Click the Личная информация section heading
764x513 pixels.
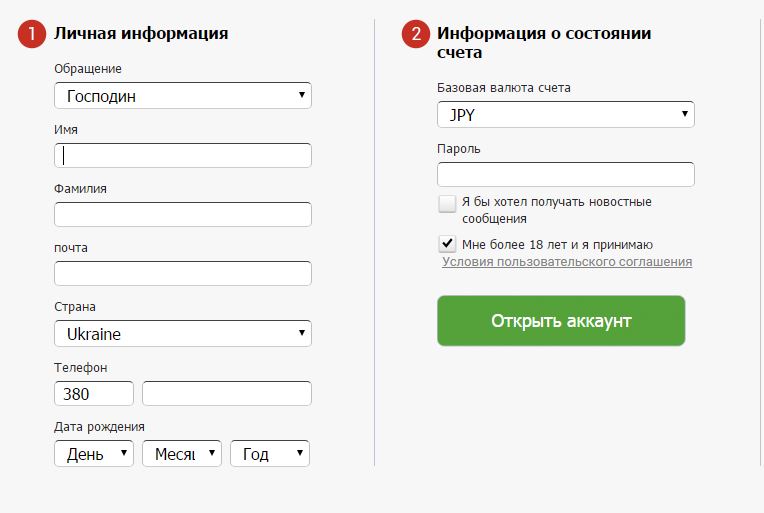(141, 34)
